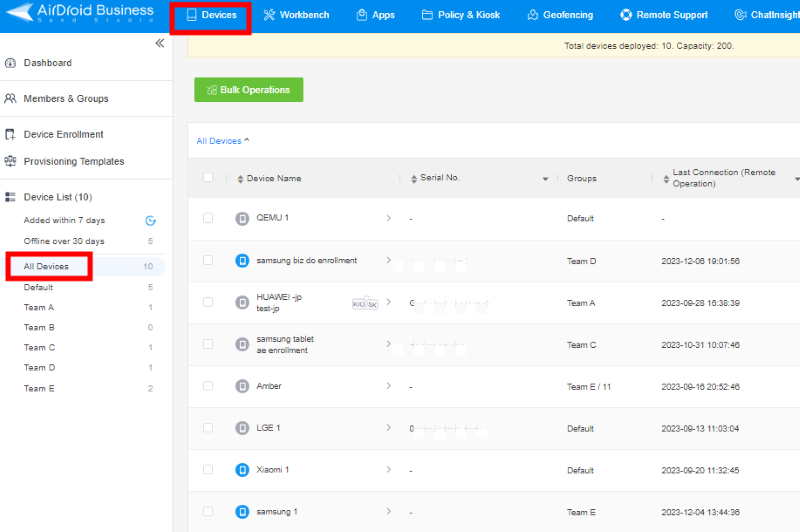The image size is (800, 532).
Task: Click the Apps bag icon in the top bar
Action: pos(362,15)
